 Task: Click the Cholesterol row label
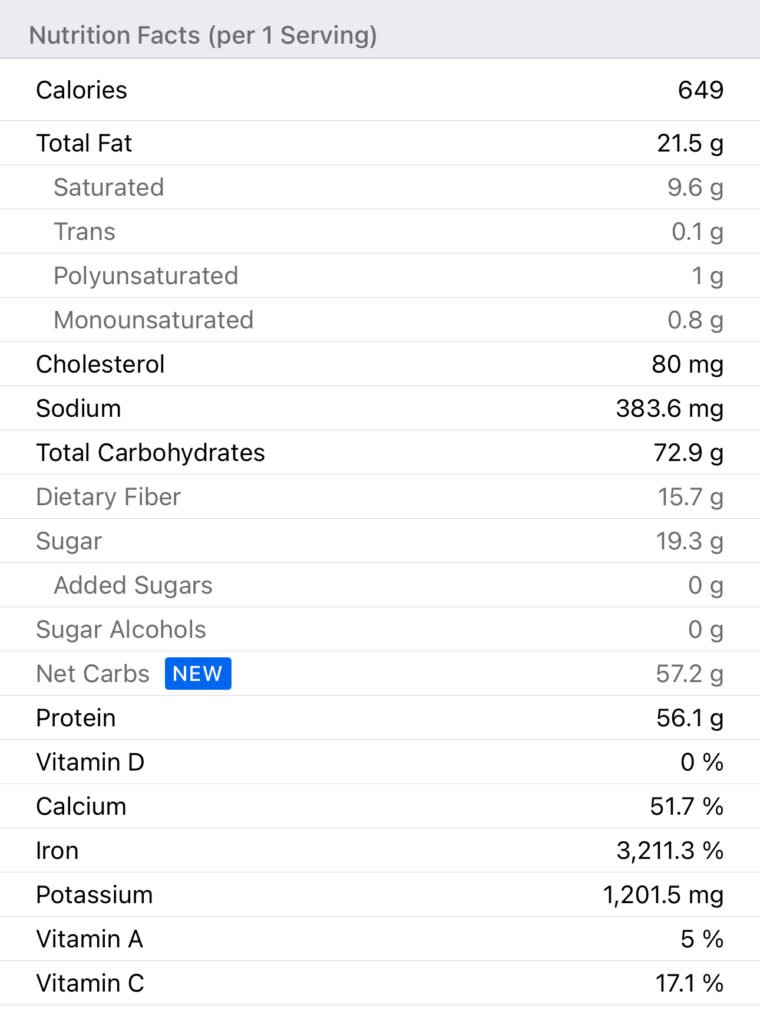(x=100, y=364)
